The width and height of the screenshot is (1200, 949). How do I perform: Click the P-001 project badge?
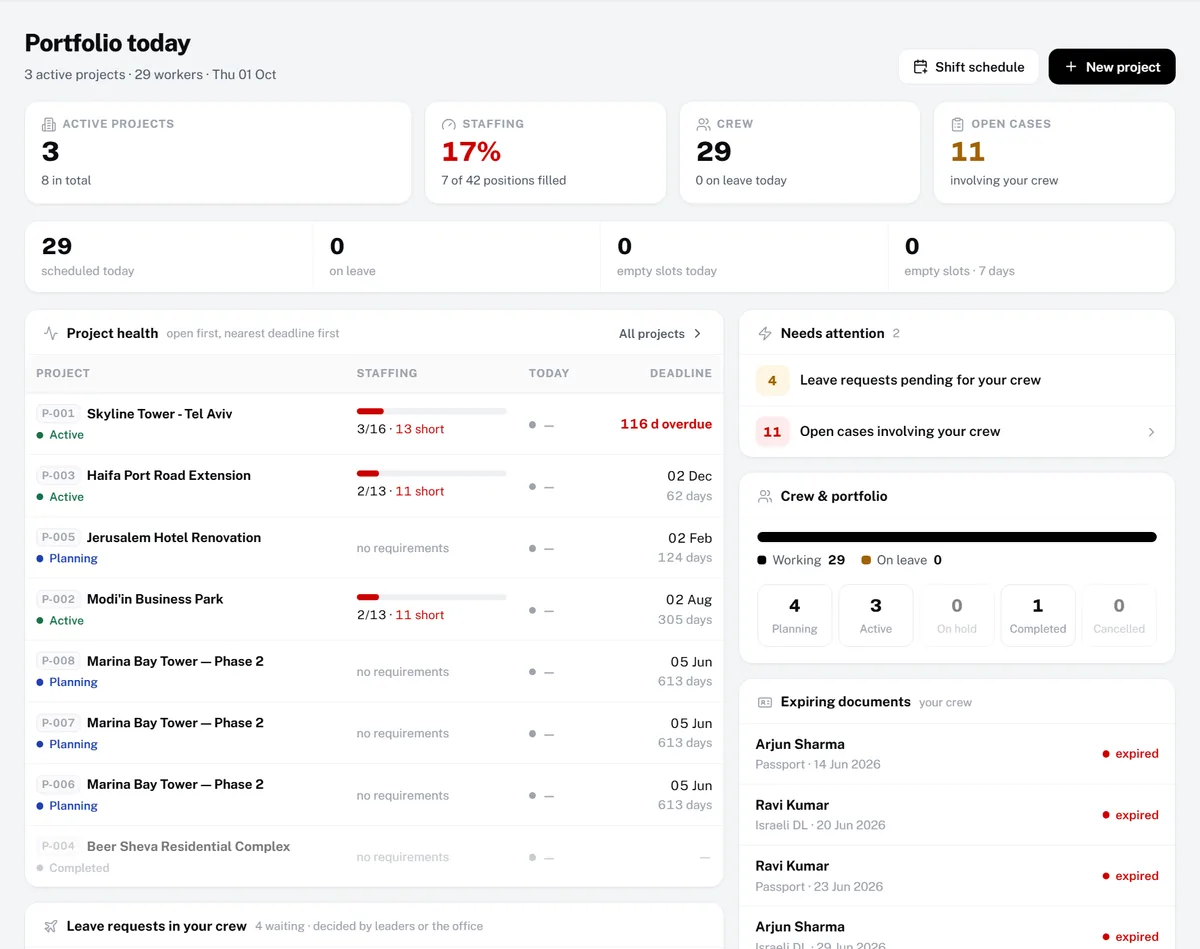[x=58, y=413]
